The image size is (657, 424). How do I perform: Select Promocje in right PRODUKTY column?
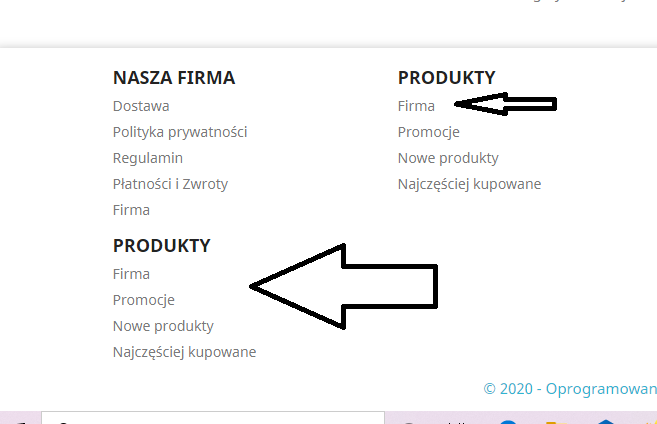(428, 132)
